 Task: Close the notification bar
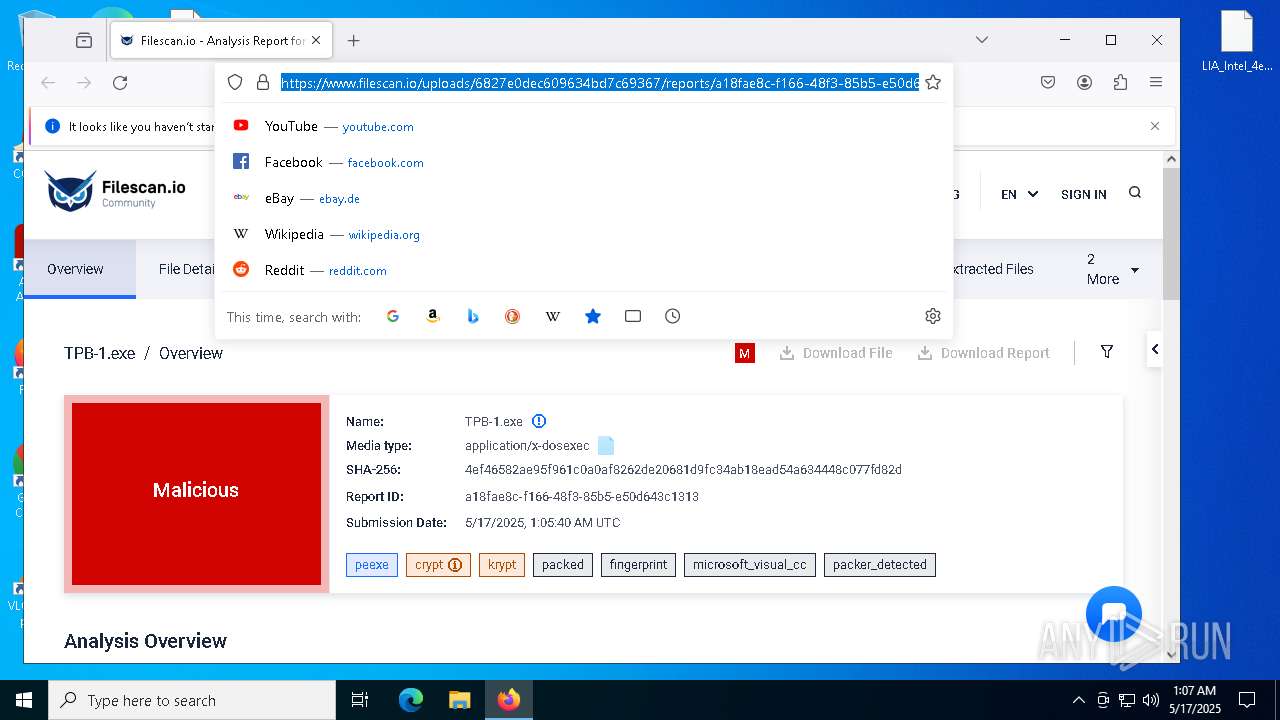pos(1155,126)
